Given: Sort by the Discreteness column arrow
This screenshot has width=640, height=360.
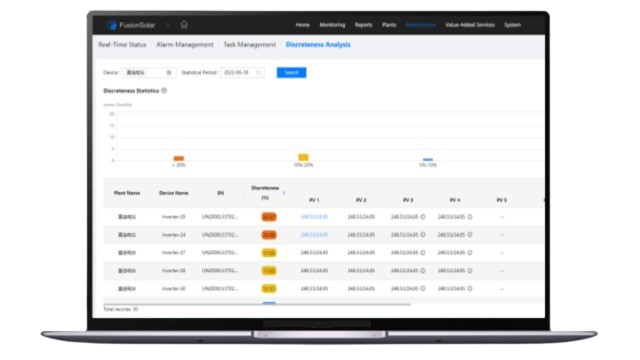Looking at the screenshot, I should (284, 193).
